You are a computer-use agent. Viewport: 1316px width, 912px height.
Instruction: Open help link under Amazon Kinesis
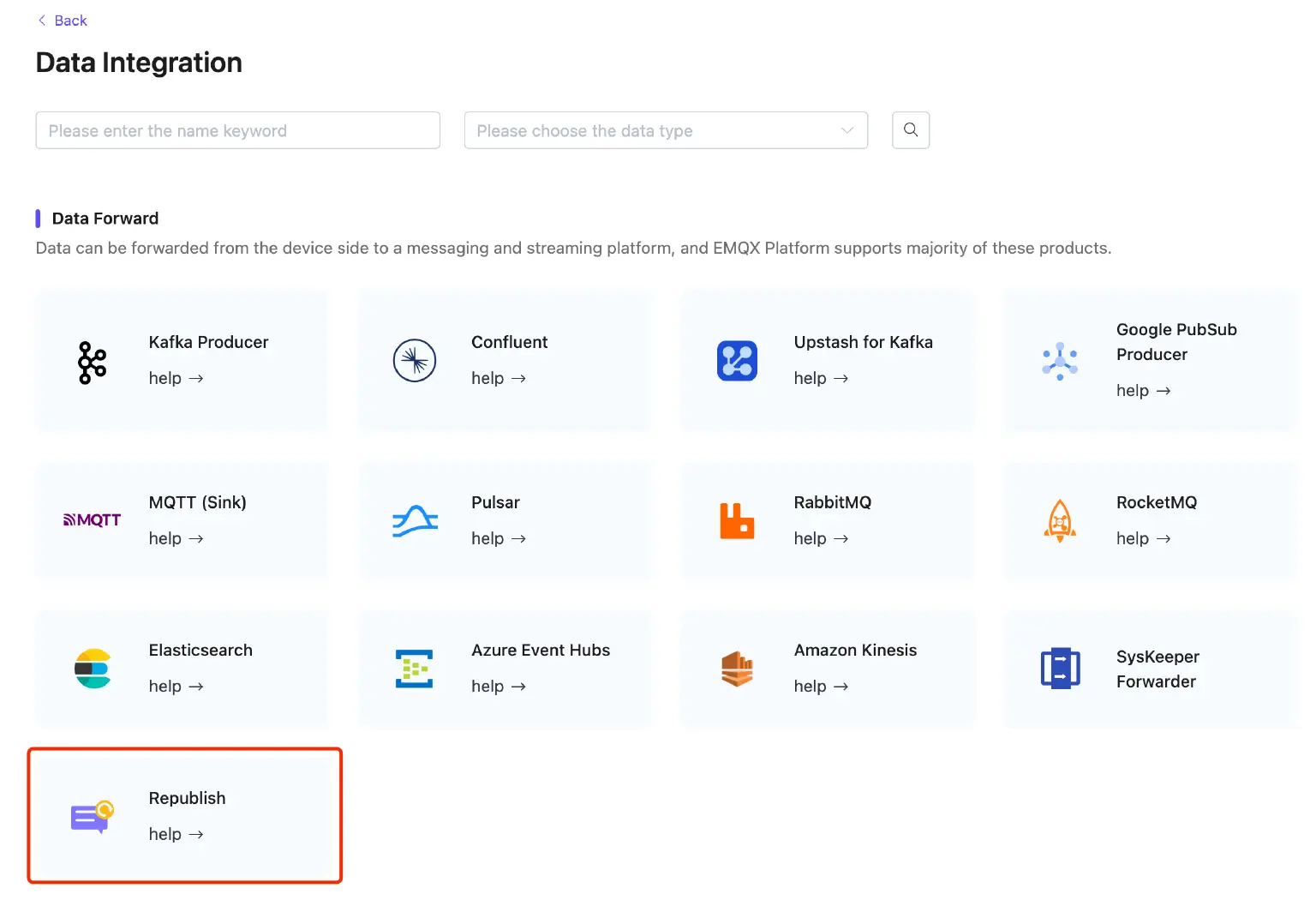[821, 687]
